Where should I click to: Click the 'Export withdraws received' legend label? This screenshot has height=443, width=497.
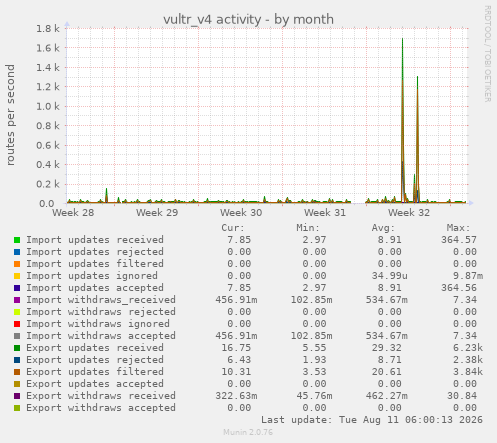click(x=101, y=396)
